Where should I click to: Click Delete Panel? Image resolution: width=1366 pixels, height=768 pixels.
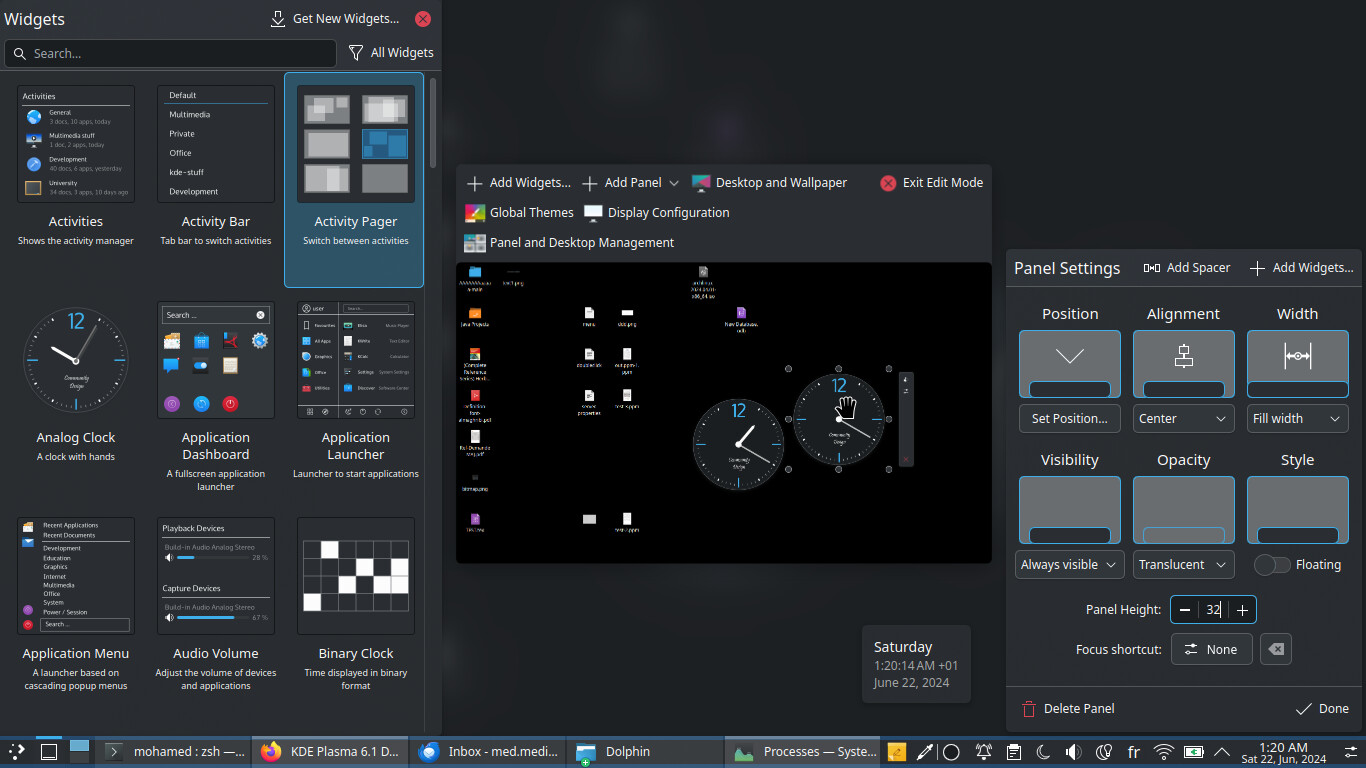coord(1068,709)
